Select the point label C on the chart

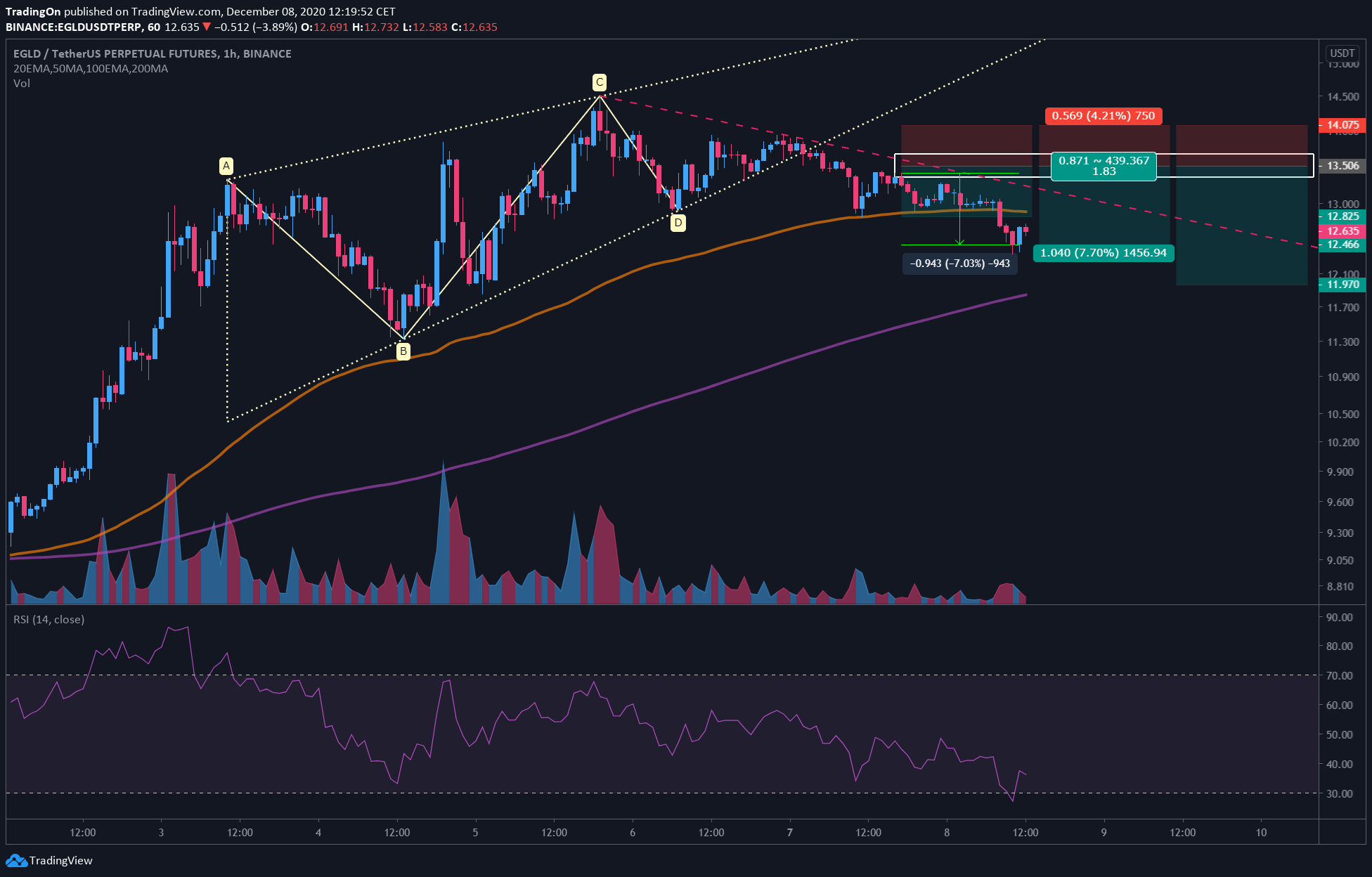(599, 82)
